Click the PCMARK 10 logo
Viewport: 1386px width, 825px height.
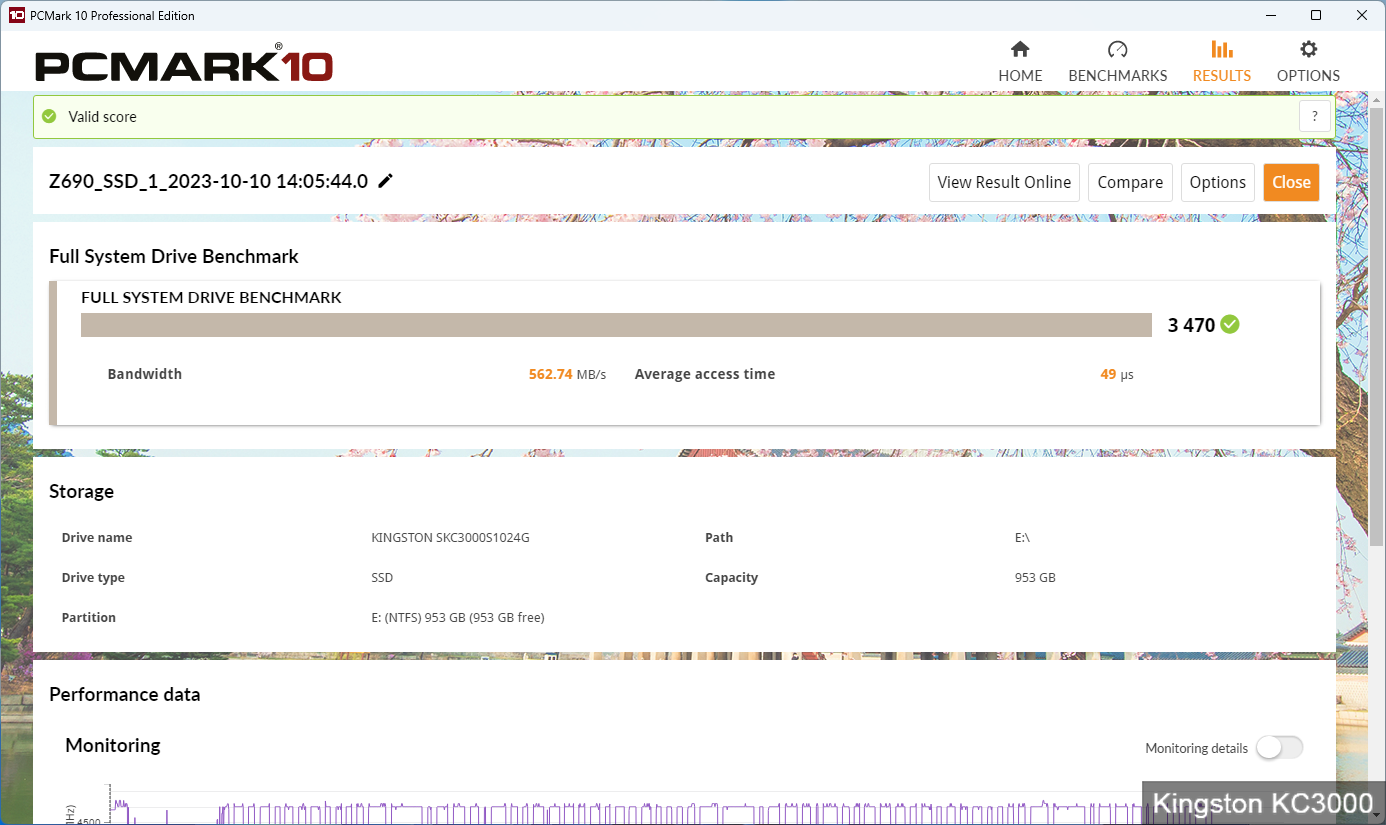pyautogui.click(x=184, y=65)
